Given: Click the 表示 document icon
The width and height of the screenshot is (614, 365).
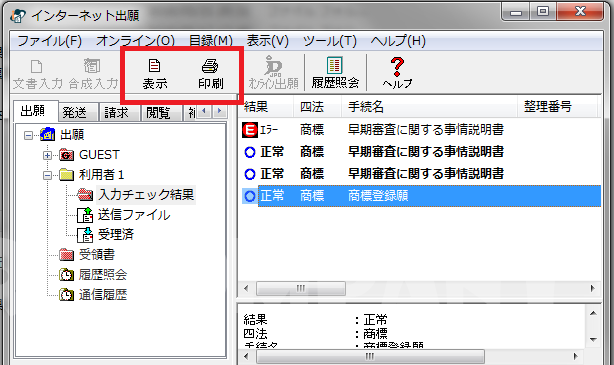Looking at the screenshot, I should pos(155,66).
